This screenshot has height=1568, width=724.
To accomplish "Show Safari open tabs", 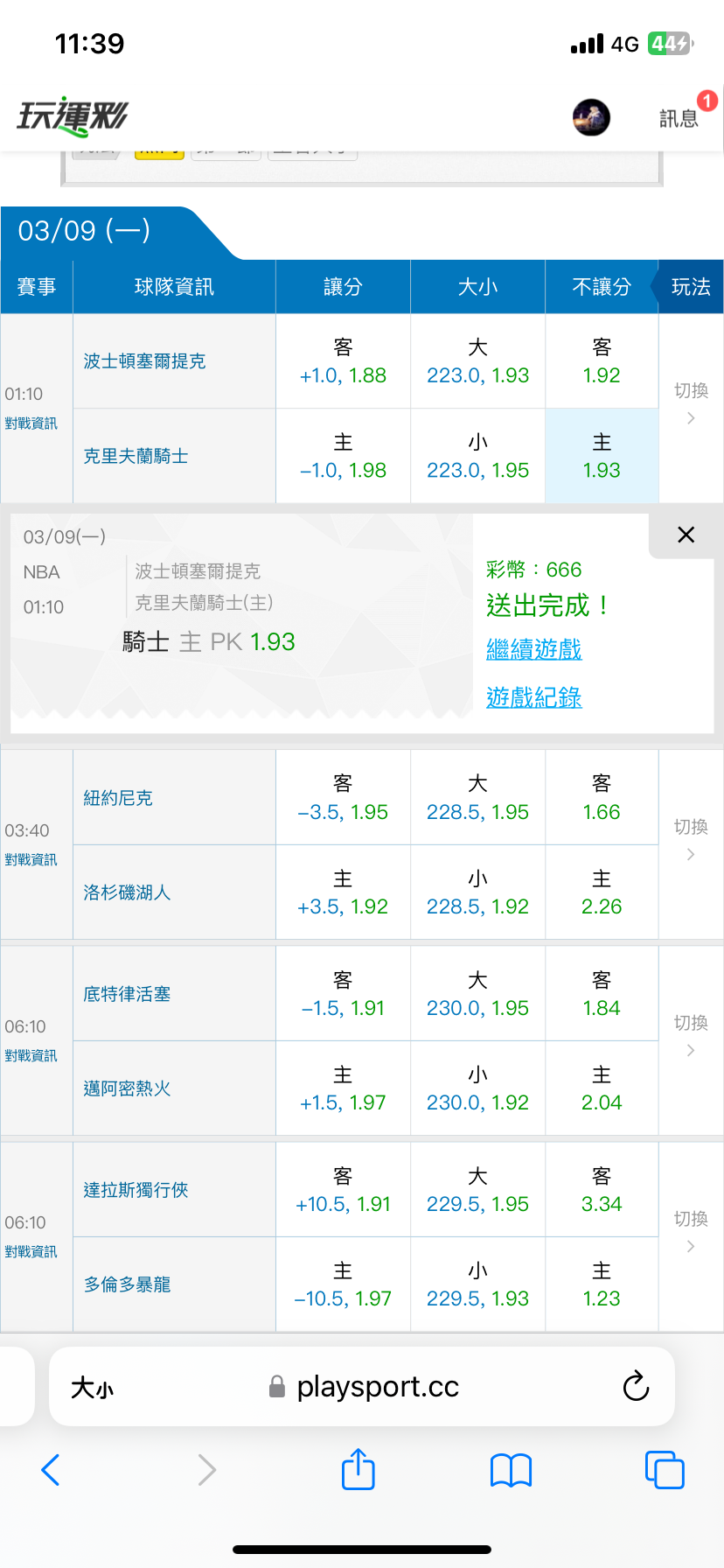I will pos(665,1470).
